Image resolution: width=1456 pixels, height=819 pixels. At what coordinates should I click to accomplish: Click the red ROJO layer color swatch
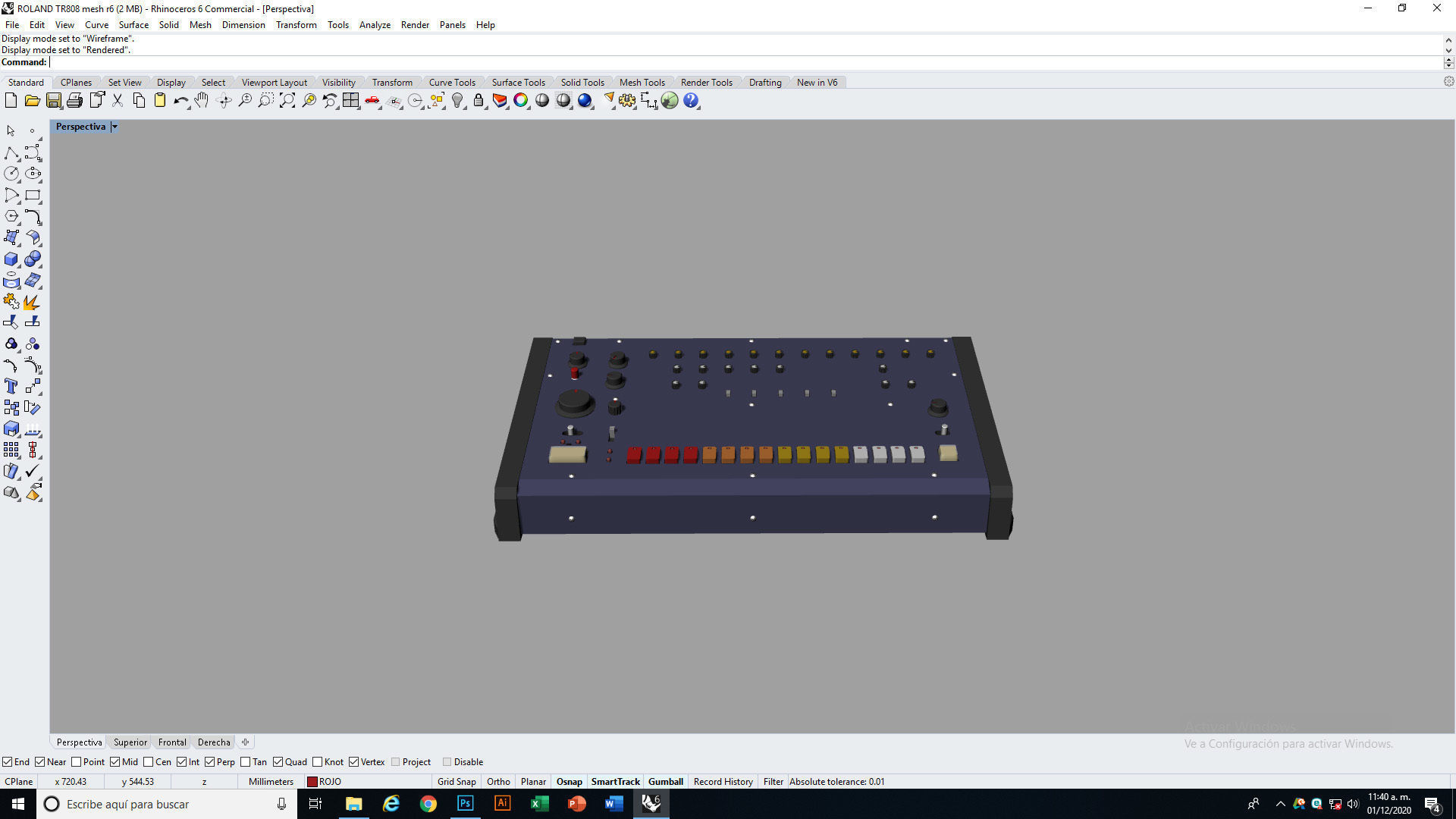point(312,782)
